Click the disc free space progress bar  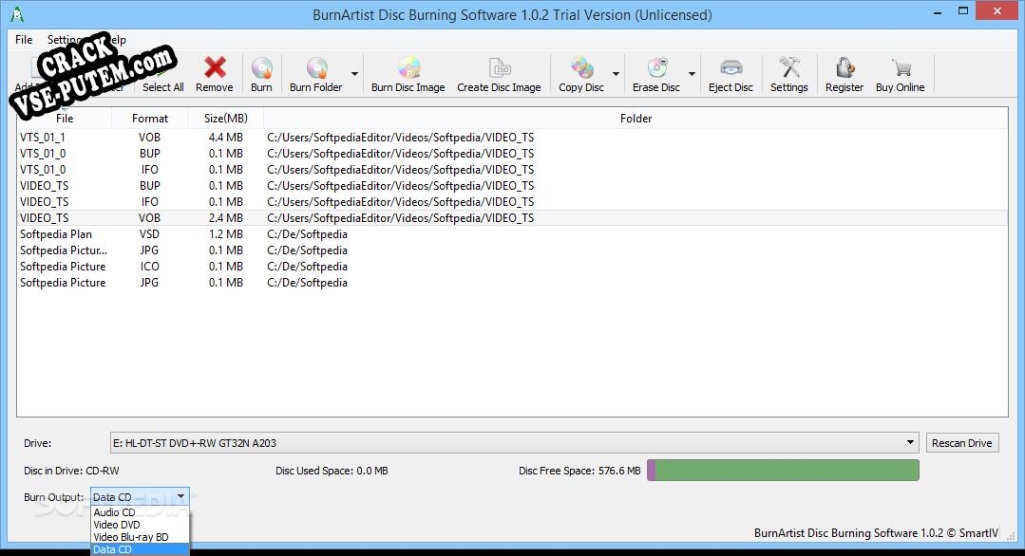click(783, 470)
